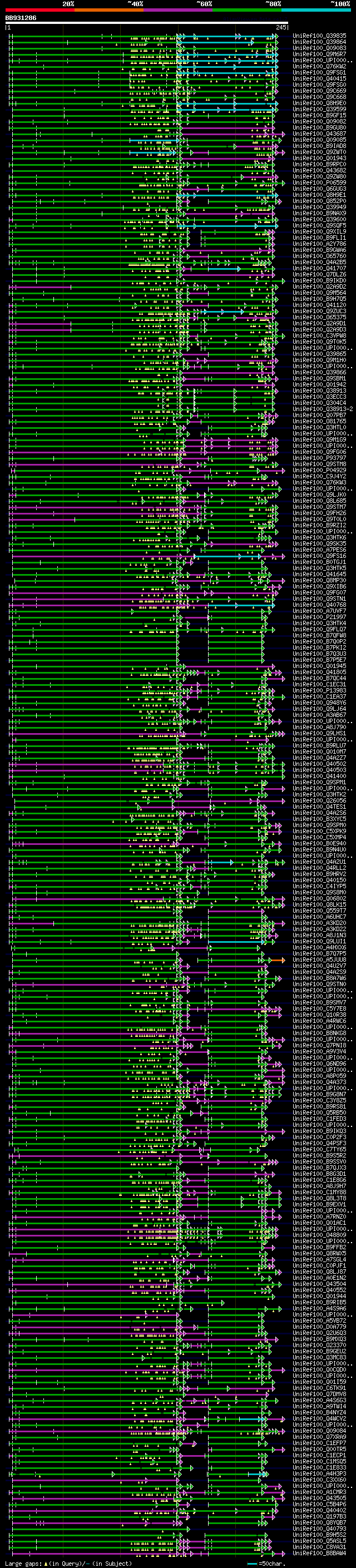Viewport: 356px width, 1568px height.
Task: Click the query end position 245
Action: 281,27
